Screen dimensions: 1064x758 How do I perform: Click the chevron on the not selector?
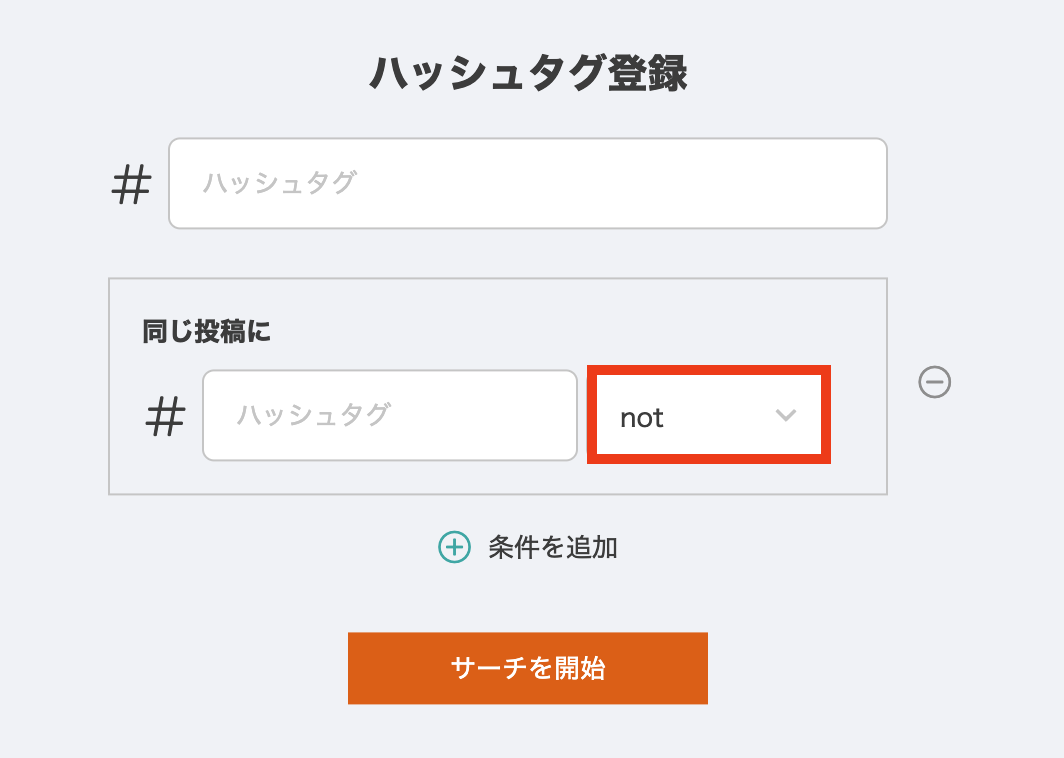[x=785, y=415]
